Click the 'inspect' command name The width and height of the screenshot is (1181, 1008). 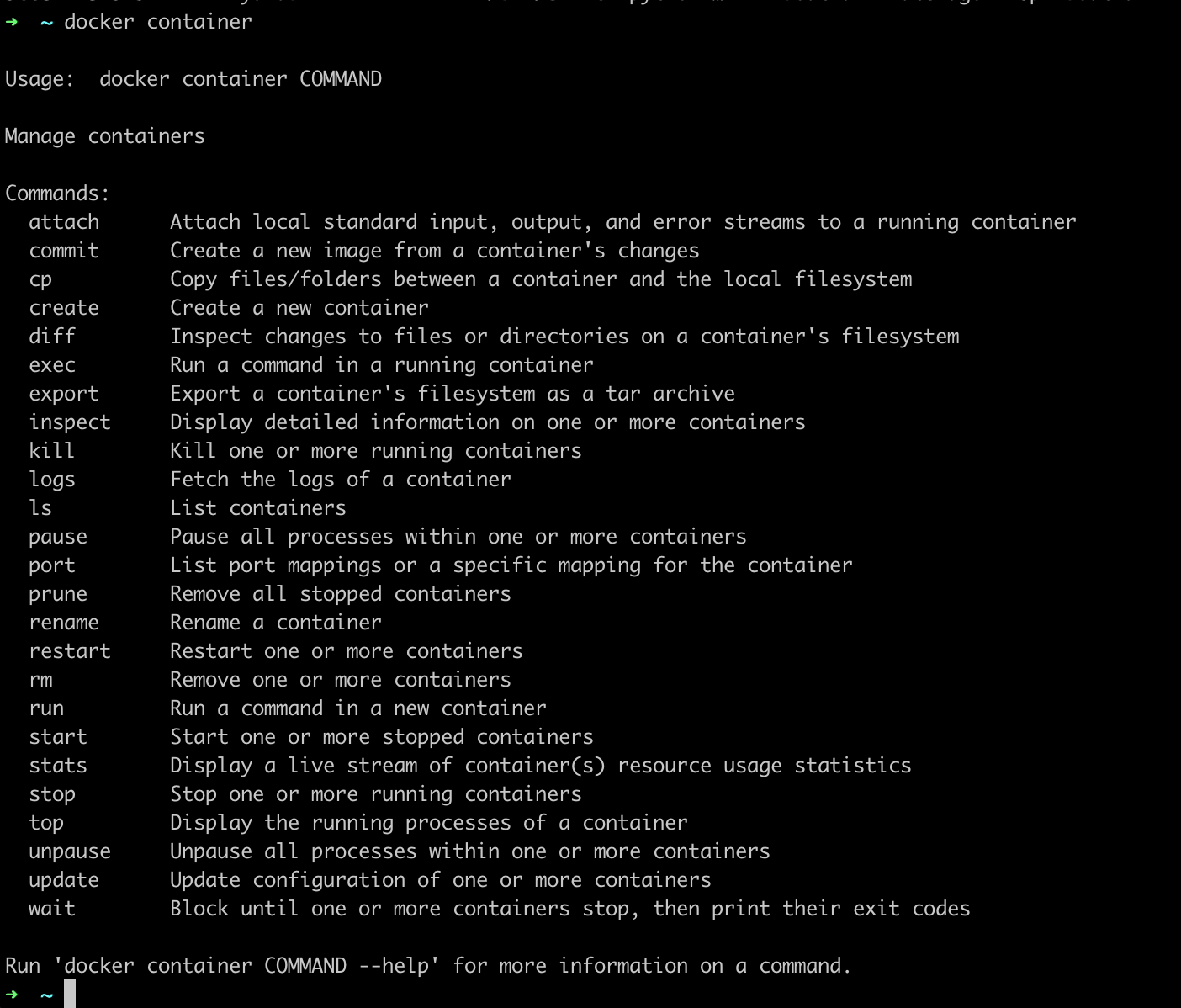coord(70,422)
